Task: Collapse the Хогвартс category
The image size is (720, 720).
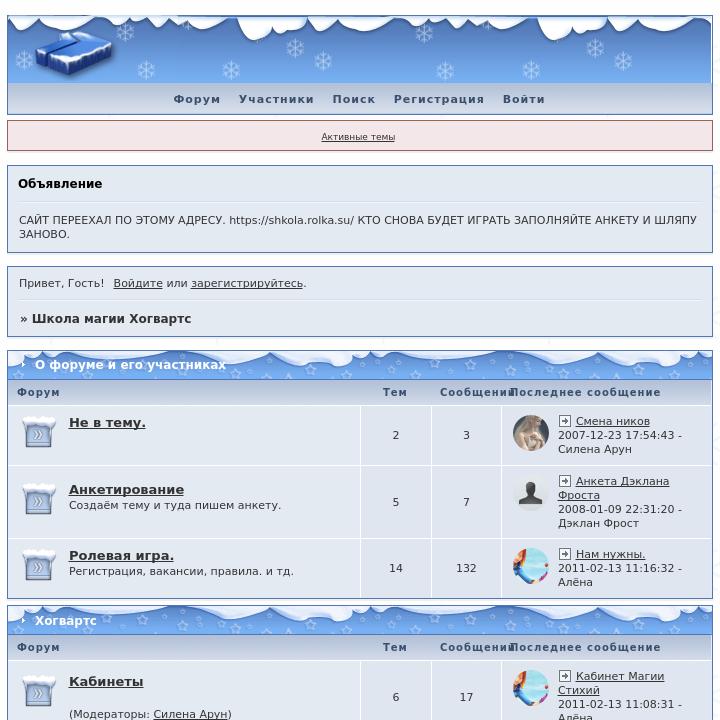Action: (x=23, y=620)
